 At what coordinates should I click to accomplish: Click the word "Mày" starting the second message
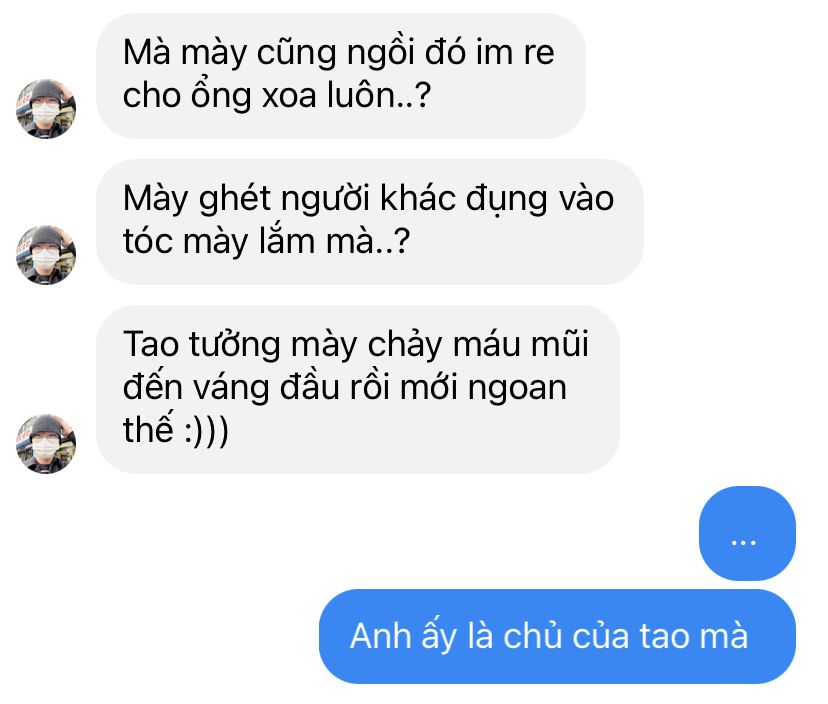(x=155, y=201)
